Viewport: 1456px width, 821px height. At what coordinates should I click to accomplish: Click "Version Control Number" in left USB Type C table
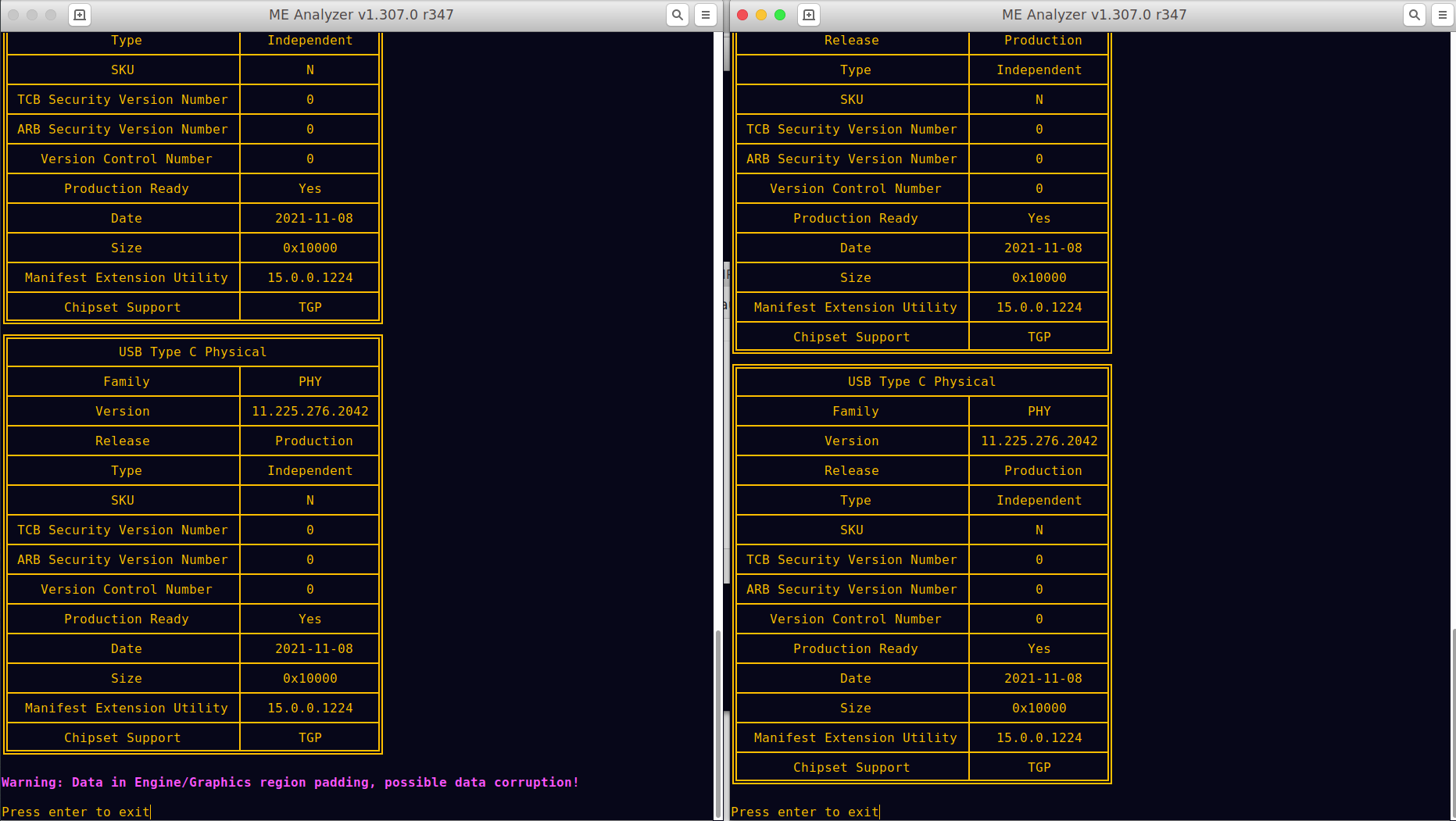pyautogui.click(x=127, y=589)
